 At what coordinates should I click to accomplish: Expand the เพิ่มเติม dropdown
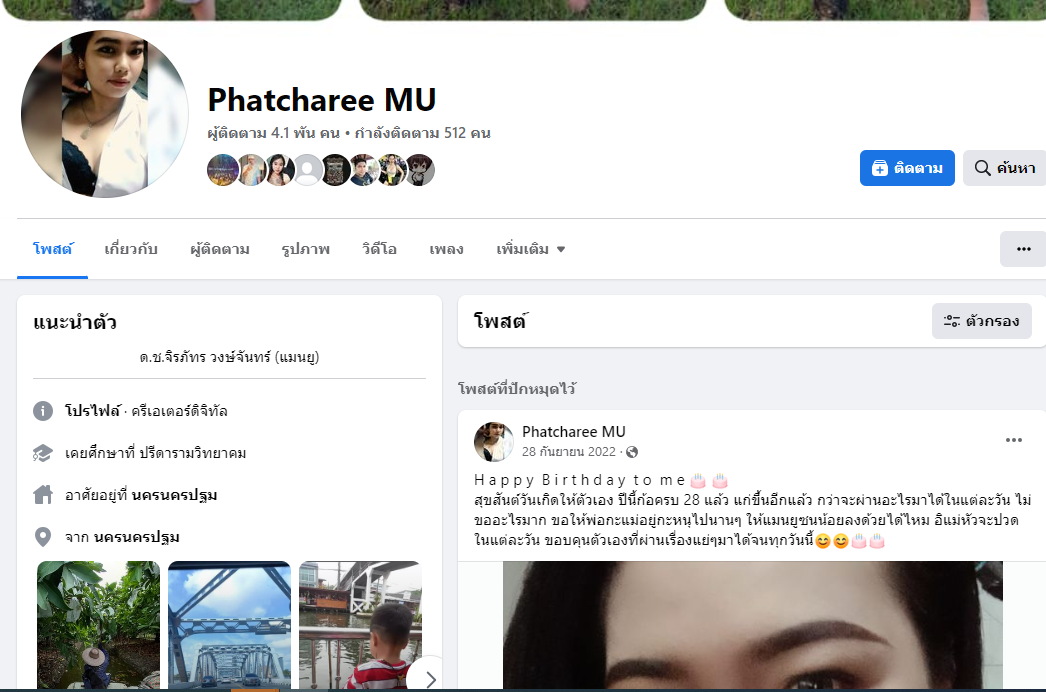tap(530, 249)
